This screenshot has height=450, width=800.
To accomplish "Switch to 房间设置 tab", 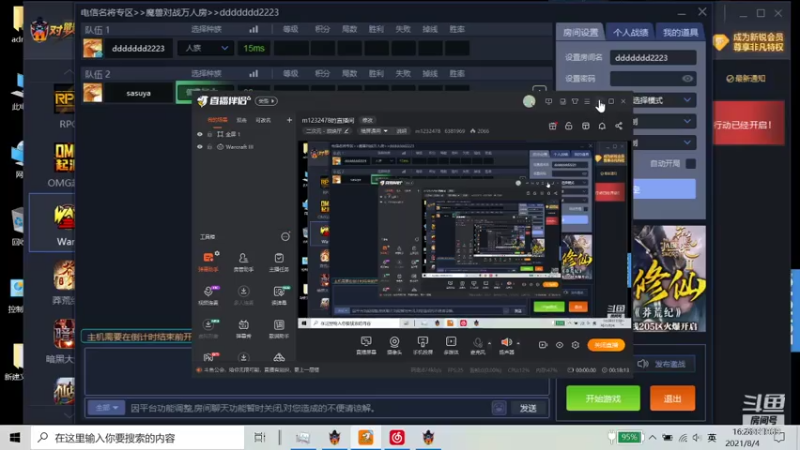I will click(x=580, y=33).
